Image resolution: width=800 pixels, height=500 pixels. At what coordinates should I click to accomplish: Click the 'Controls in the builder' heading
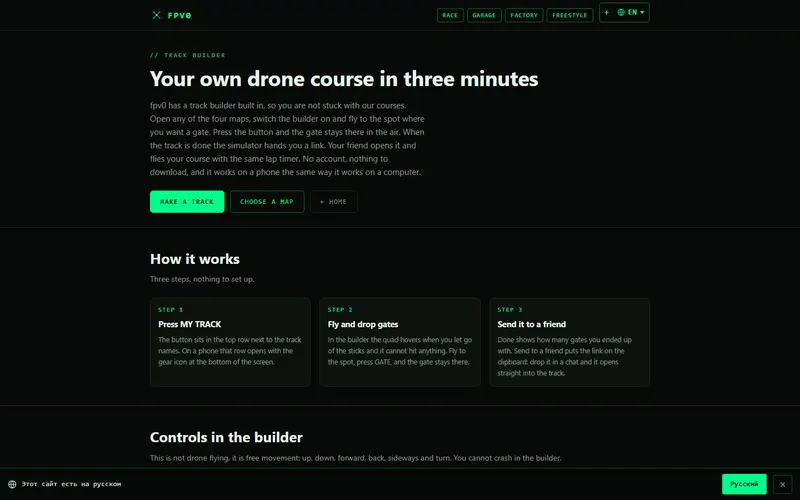click(226, 437)
